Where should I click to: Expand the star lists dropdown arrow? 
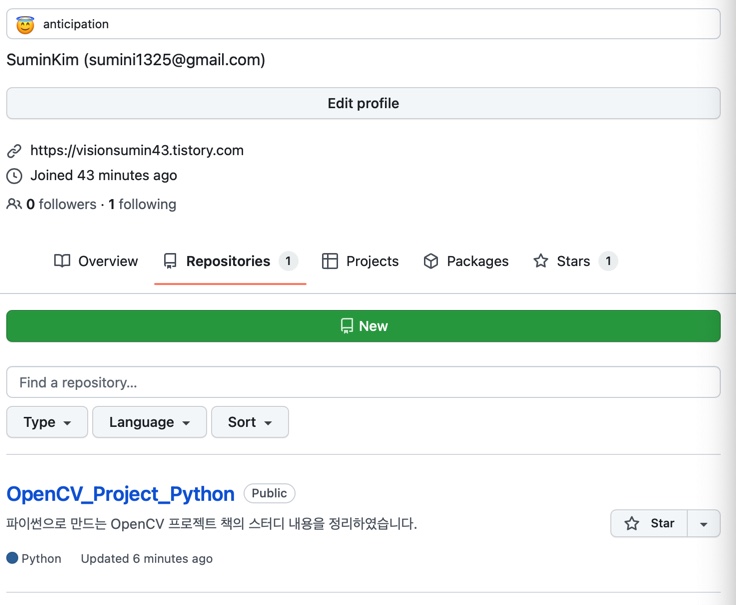[704, 523]
